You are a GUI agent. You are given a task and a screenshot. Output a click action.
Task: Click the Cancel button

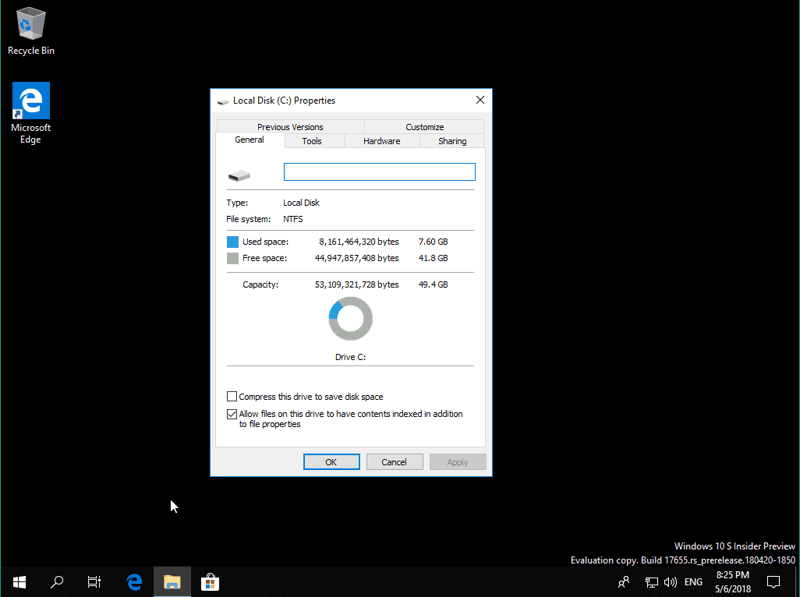394,462
